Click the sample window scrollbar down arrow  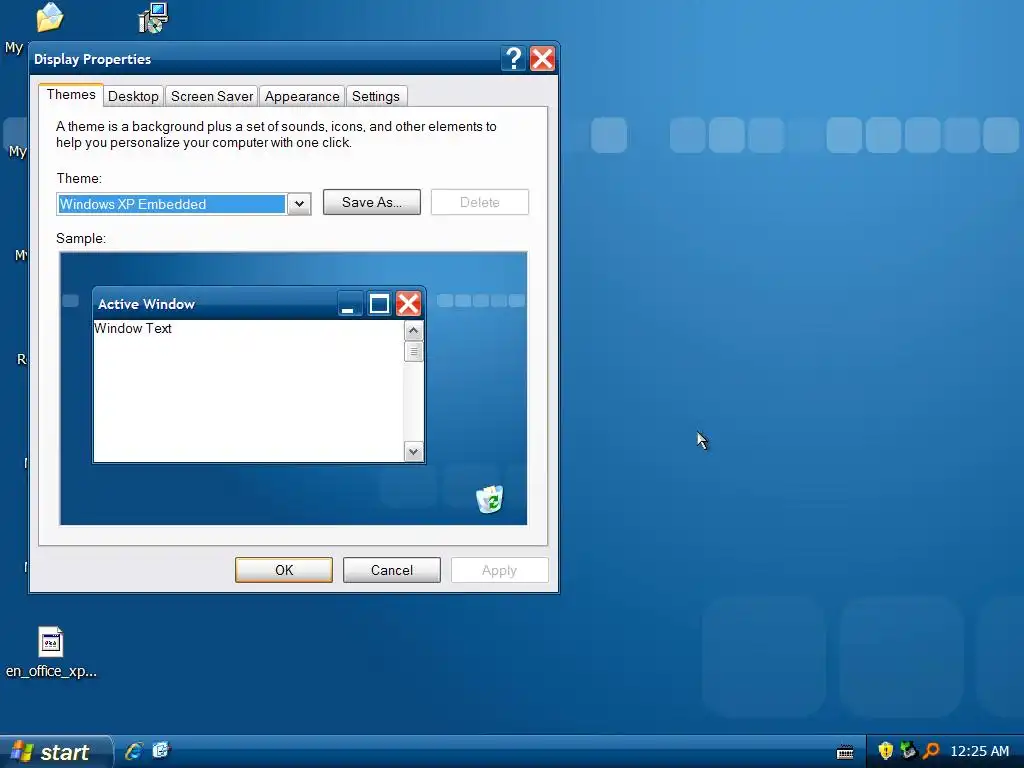(413, 451)
